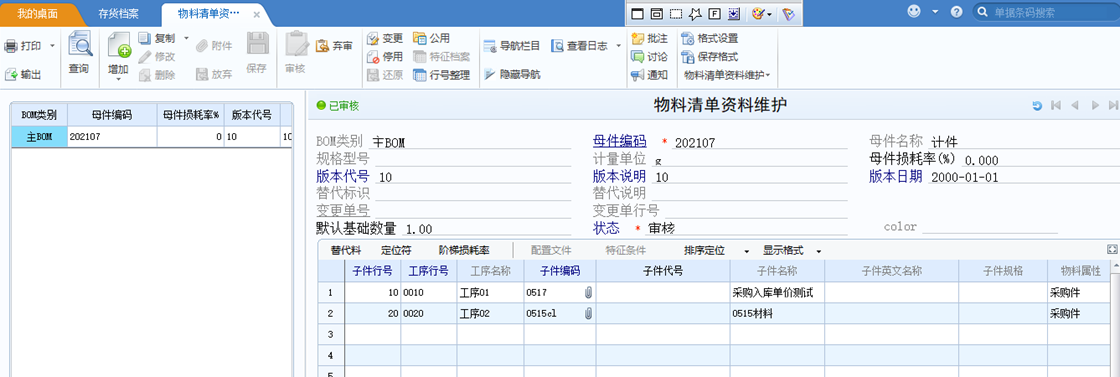Click the Audit (审核) clipboard icon
The width and height of the screenshot is (1120, 377).
tap(296, 44)
